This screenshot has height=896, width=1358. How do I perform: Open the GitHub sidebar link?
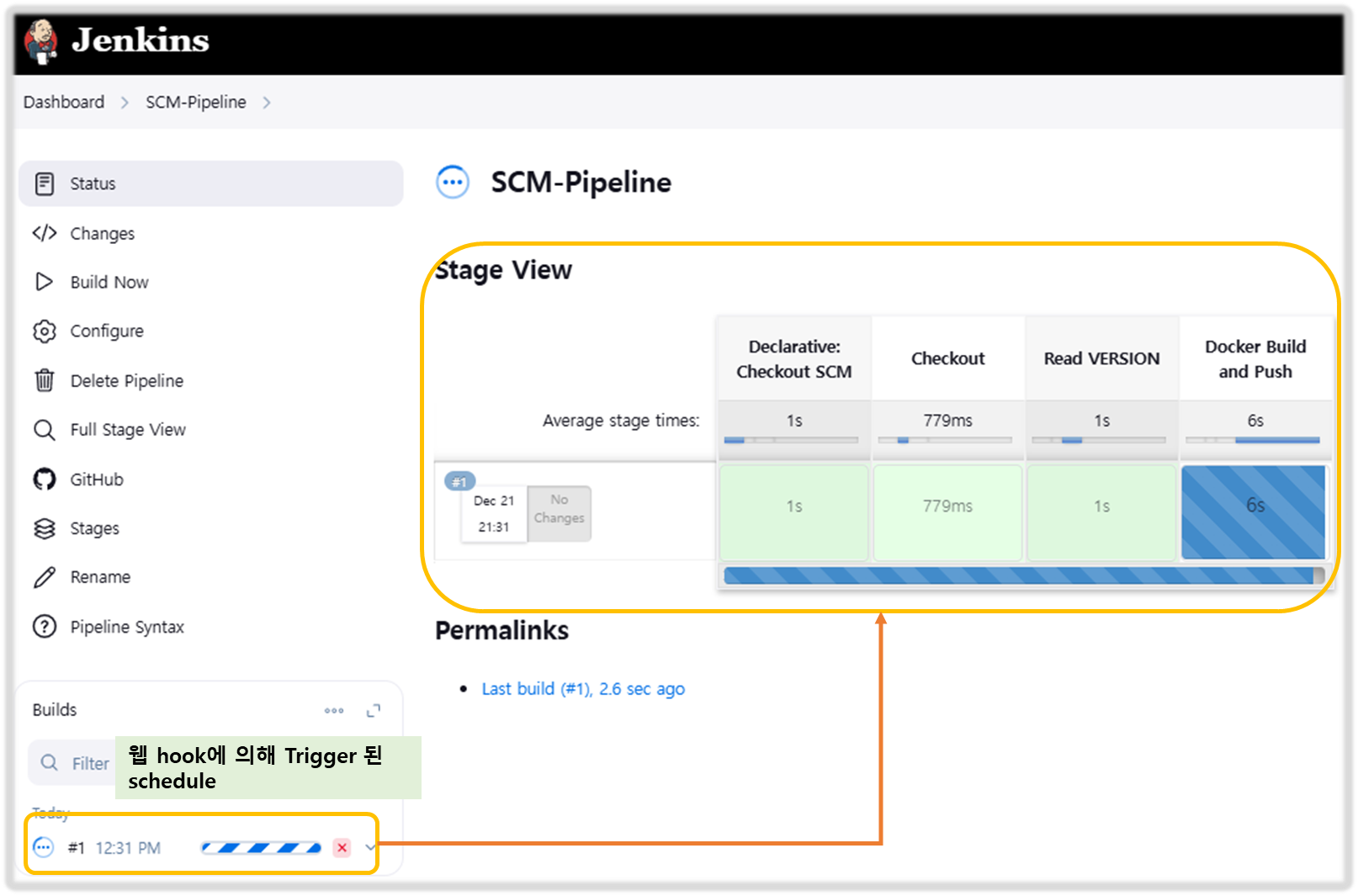[x=97, y=480]
